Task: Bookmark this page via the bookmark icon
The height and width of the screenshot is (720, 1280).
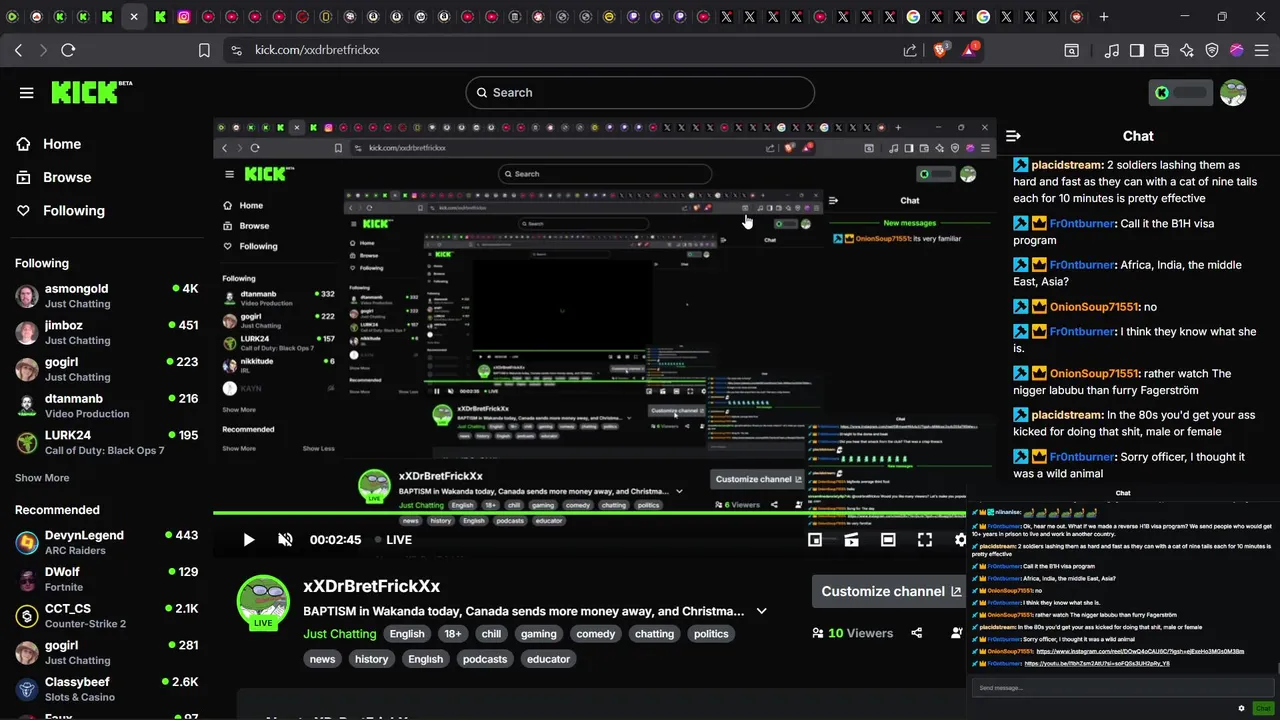Action: [x=204, y=50]
